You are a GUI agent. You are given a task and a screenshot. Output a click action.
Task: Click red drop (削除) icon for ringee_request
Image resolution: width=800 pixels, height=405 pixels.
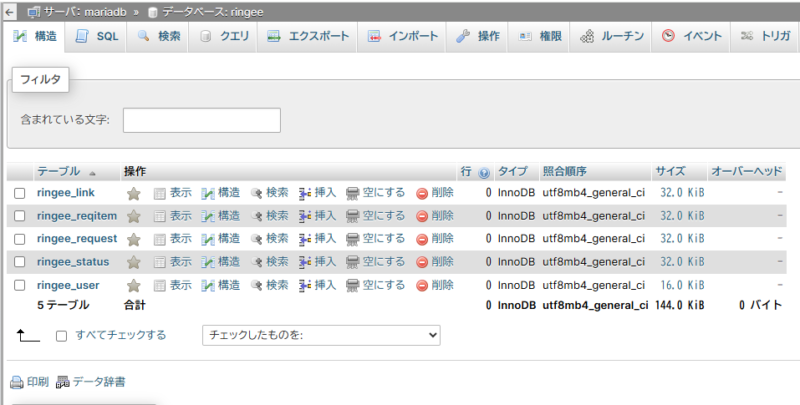(x=422, y=239)
